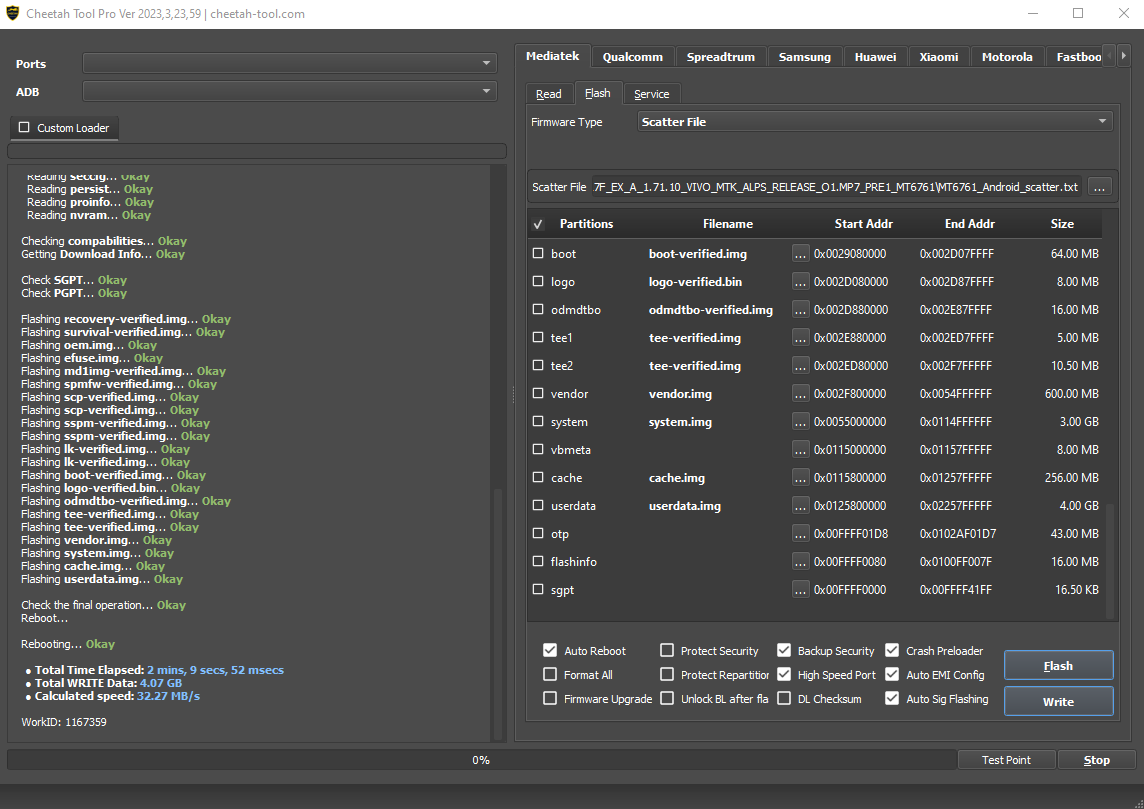This screenshot has width=1144, height=809.
Task: Click the Partitions column header
Action: pyautogui.click(x=587, y=224)
